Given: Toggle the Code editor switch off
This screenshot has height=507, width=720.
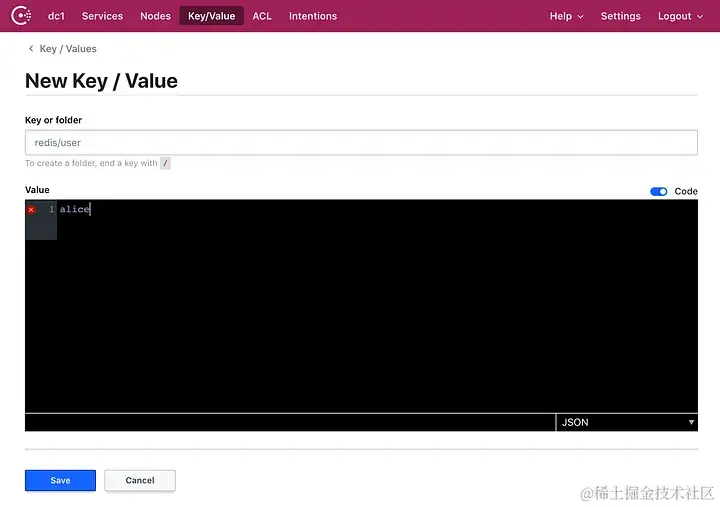Looking at the screenshot, I should [658, 192].
